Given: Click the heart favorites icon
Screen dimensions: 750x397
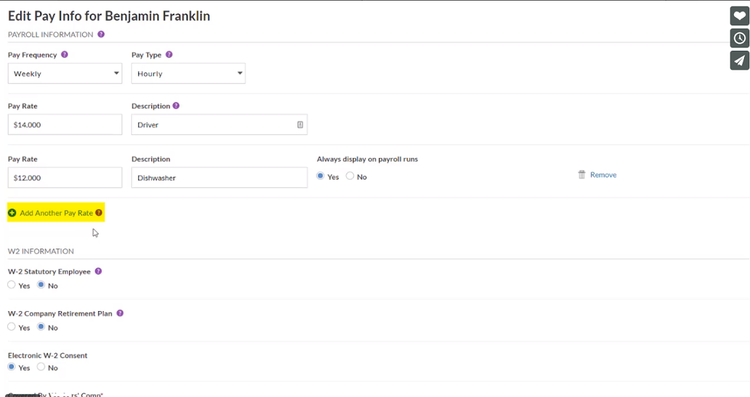Looking at the screenshot, I should click(739, 16).
